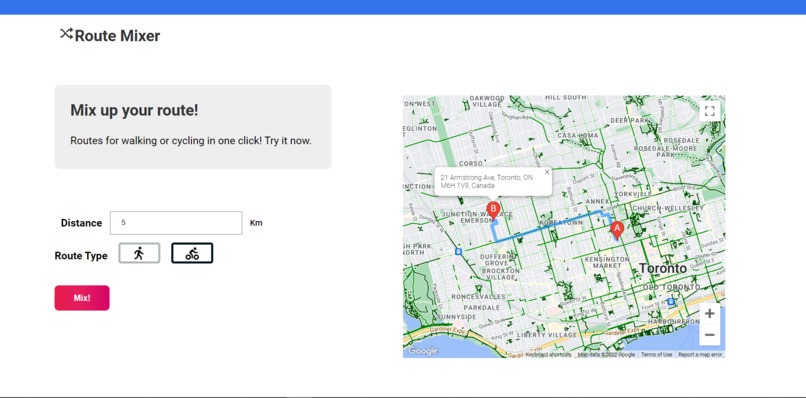Click the Harbourfront label on map
The image size is (806, 398).
[673, 321]
